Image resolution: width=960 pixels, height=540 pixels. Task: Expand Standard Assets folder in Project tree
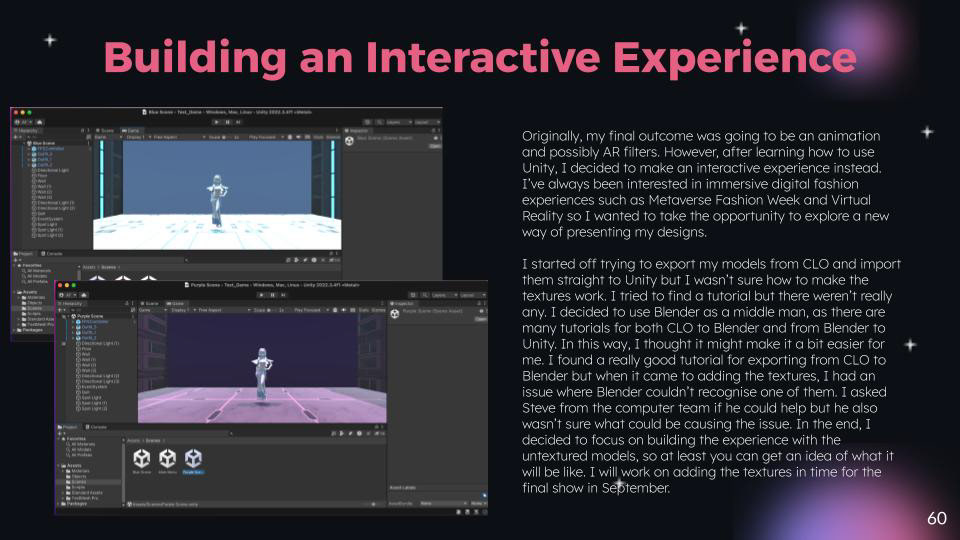[62, 493]
